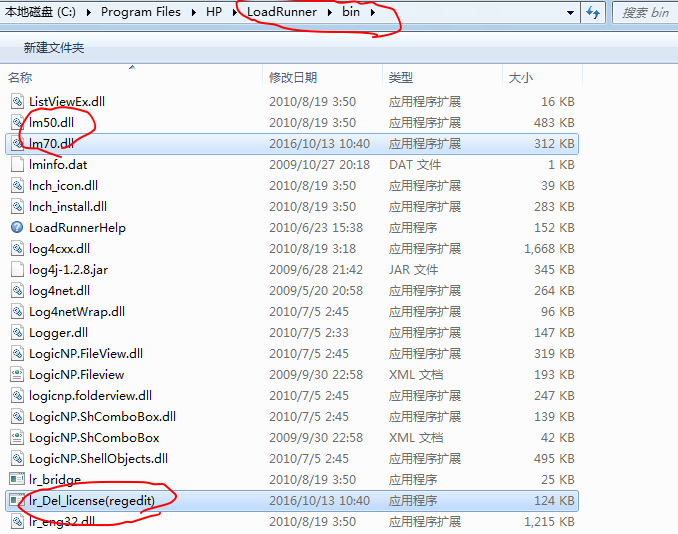Click the 483 KB size of lm50.dll
Screen dimensions: 678x534
tap(554, 123)
